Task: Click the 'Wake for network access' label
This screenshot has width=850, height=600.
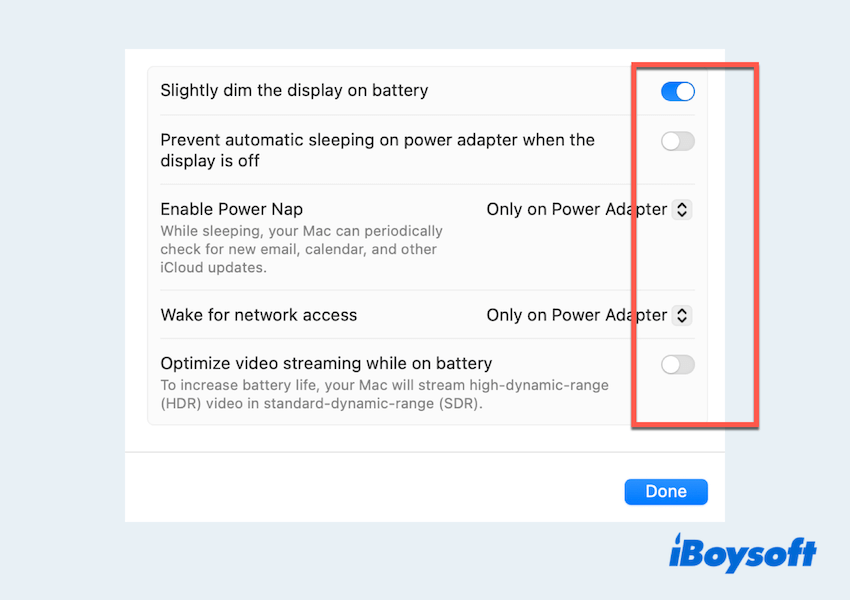Action: (x=258, y=315)
